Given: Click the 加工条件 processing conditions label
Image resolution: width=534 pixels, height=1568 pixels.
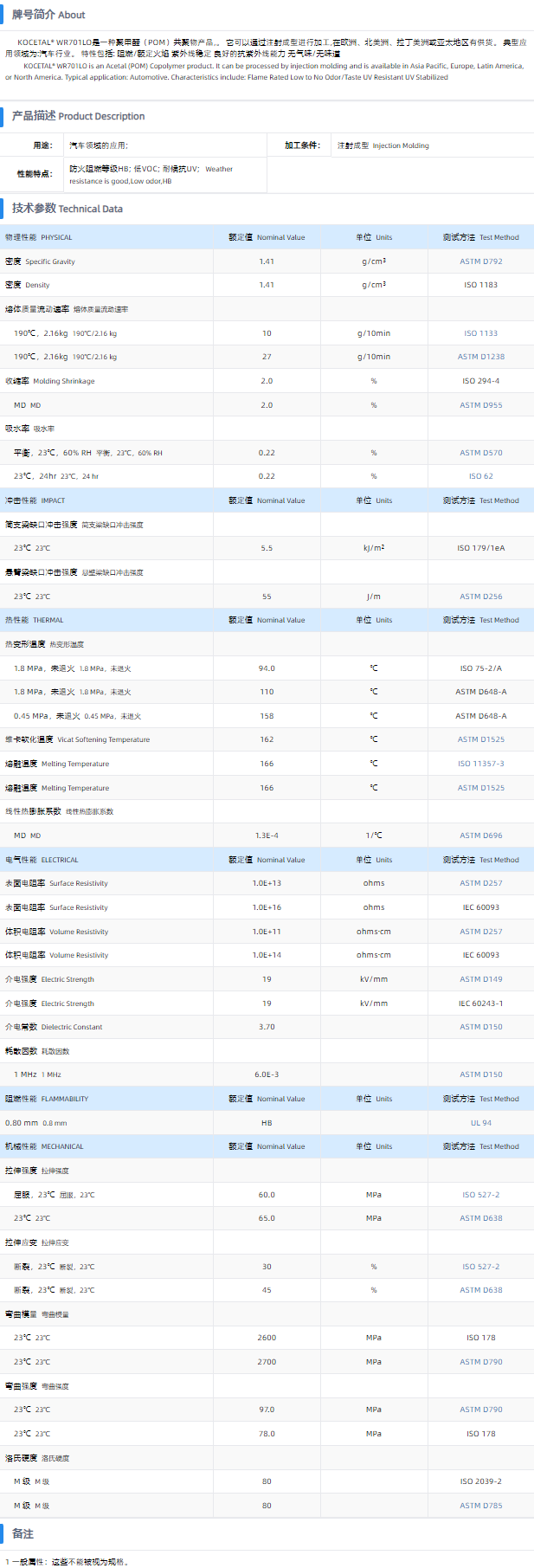Looking at the screenshot, I should [302, 145].
